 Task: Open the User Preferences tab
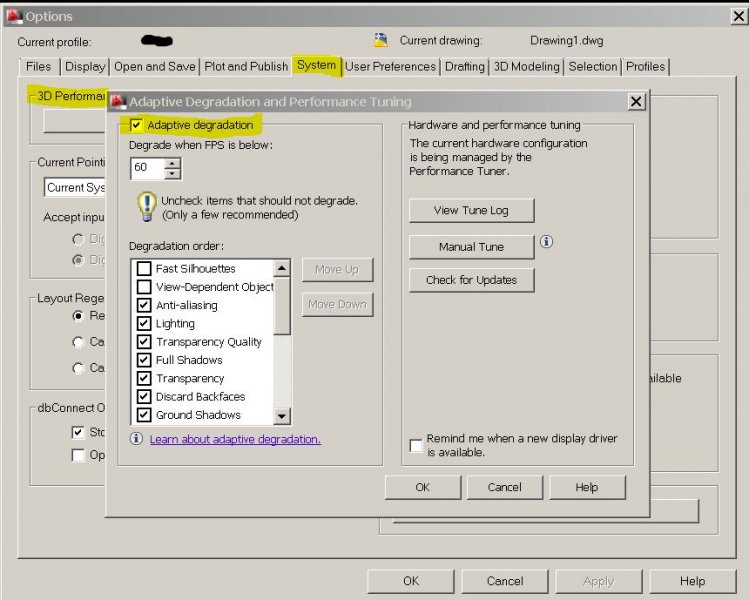tap(390, 66)
